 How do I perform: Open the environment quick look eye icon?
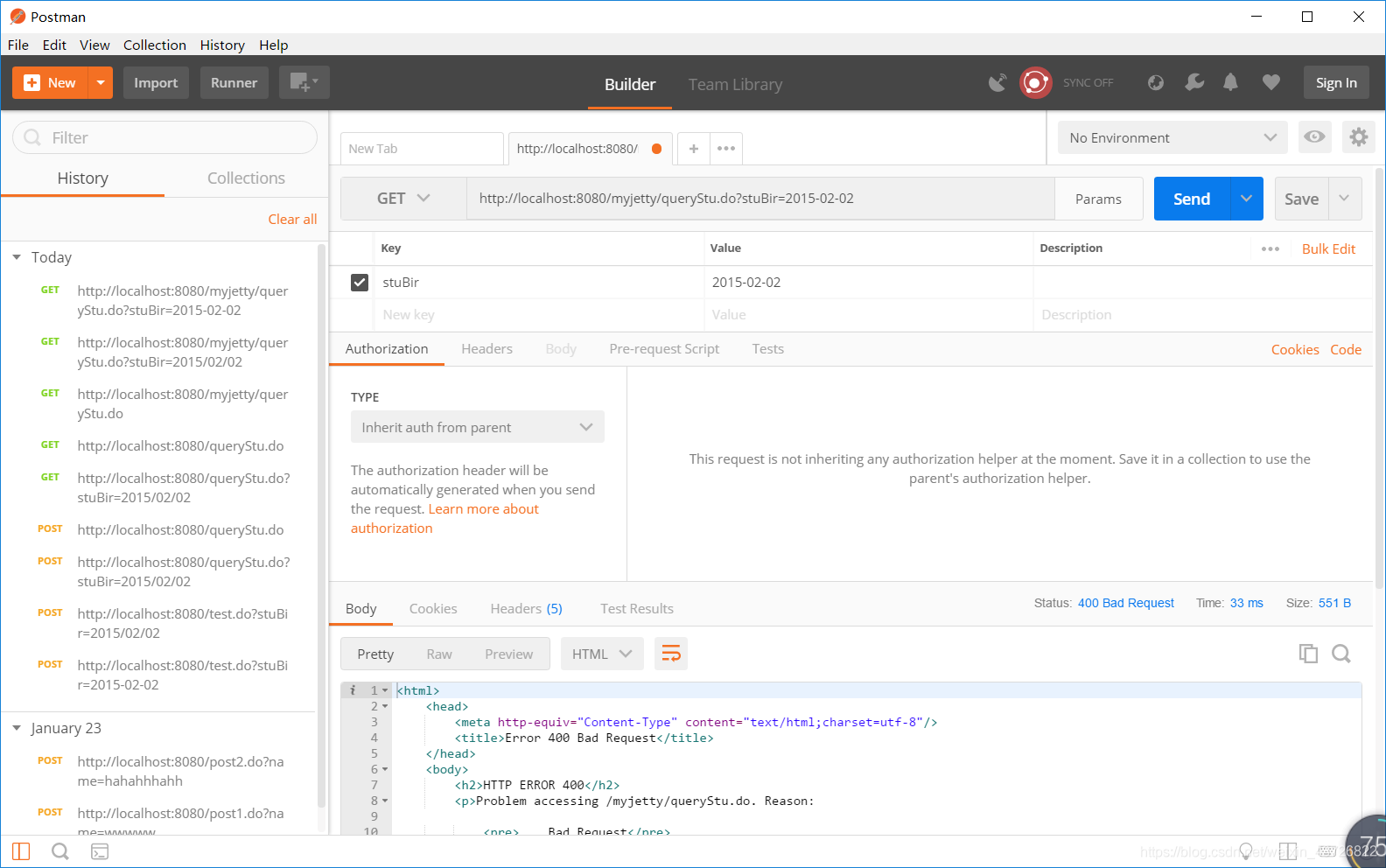tap(1314, 137)
